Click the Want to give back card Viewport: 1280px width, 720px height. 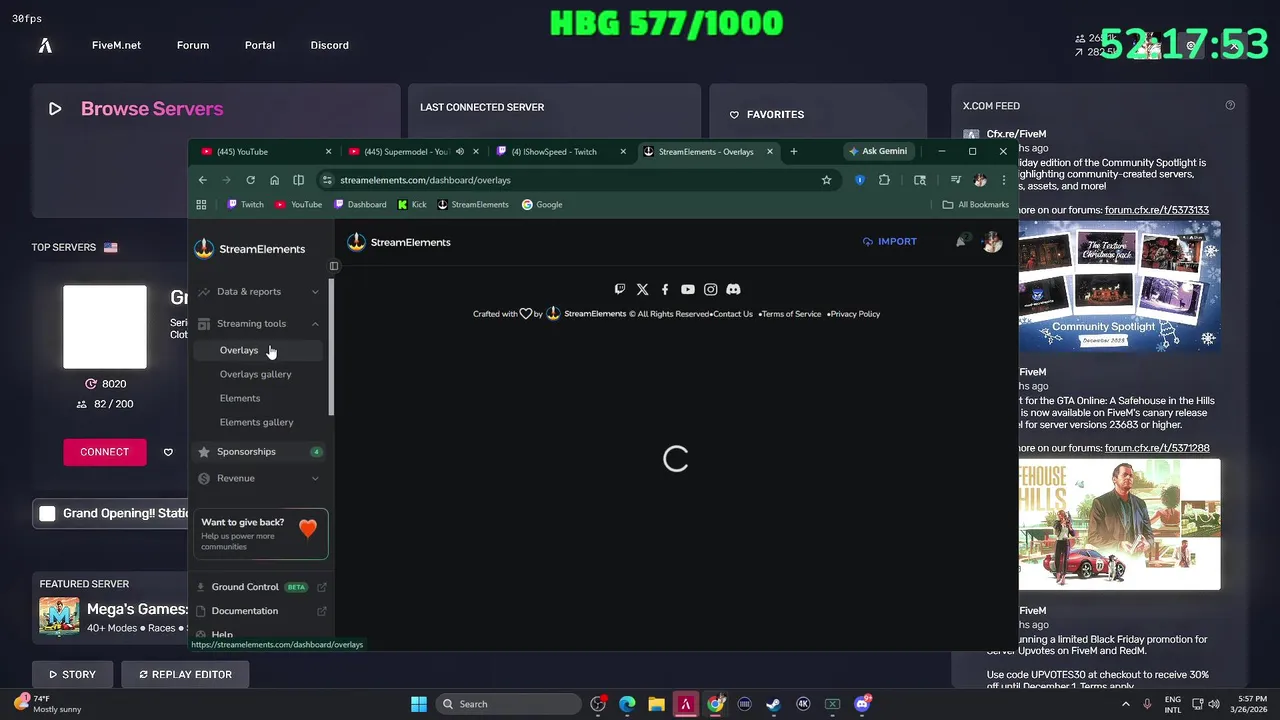(260, 533)
